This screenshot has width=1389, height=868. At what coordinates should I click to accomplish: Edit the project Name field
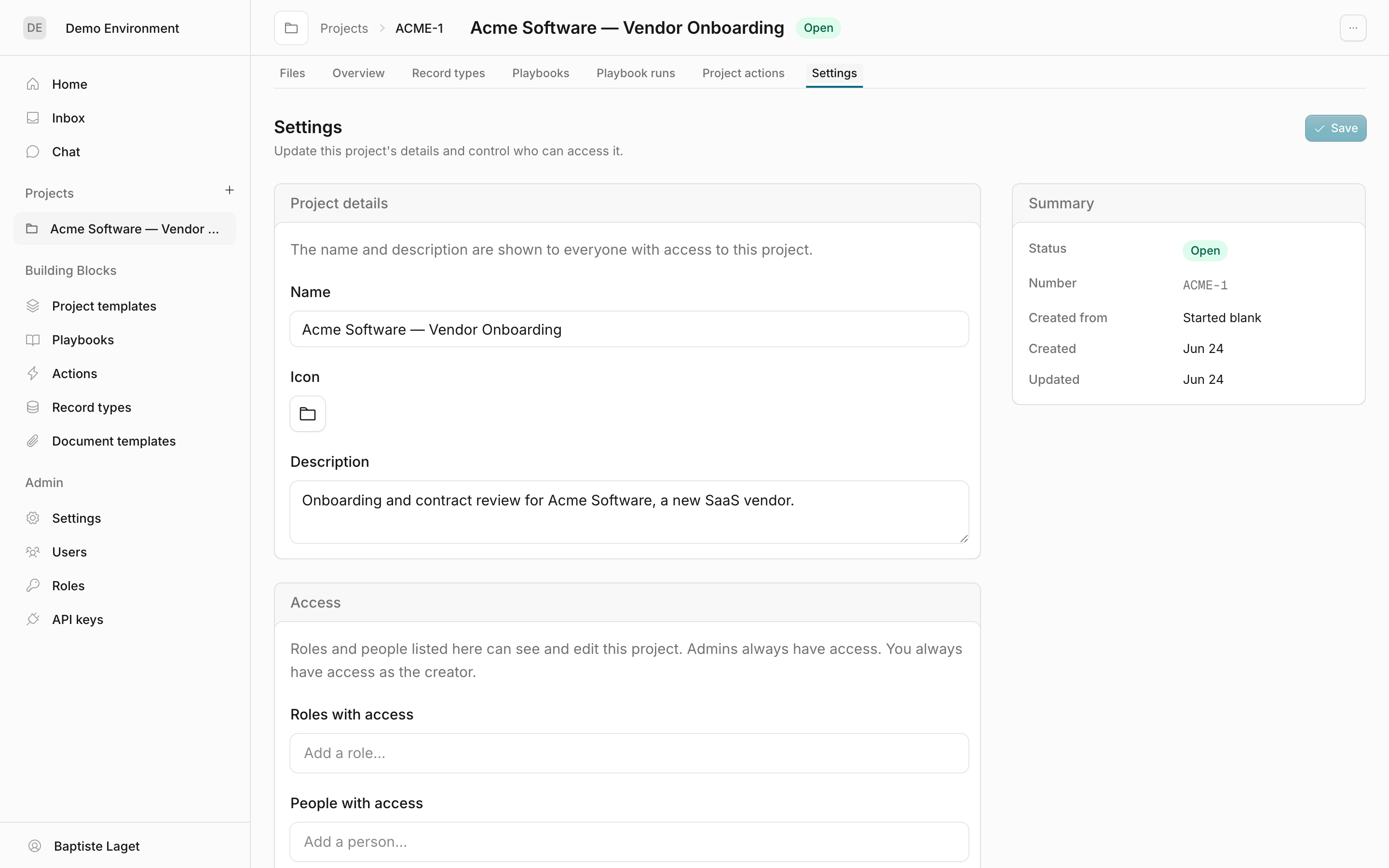629,329
